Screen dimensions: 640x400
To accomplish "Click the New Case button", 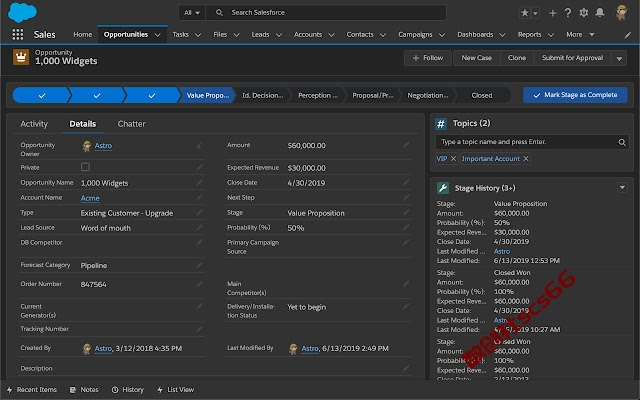I will 476,58.
